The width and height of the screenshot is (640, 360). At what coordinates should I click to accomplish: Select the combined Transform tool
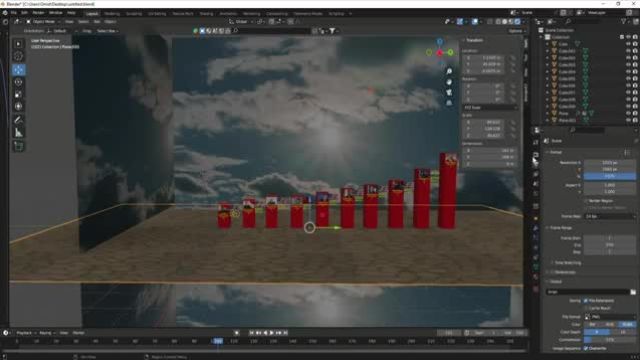tap(18, 107)
